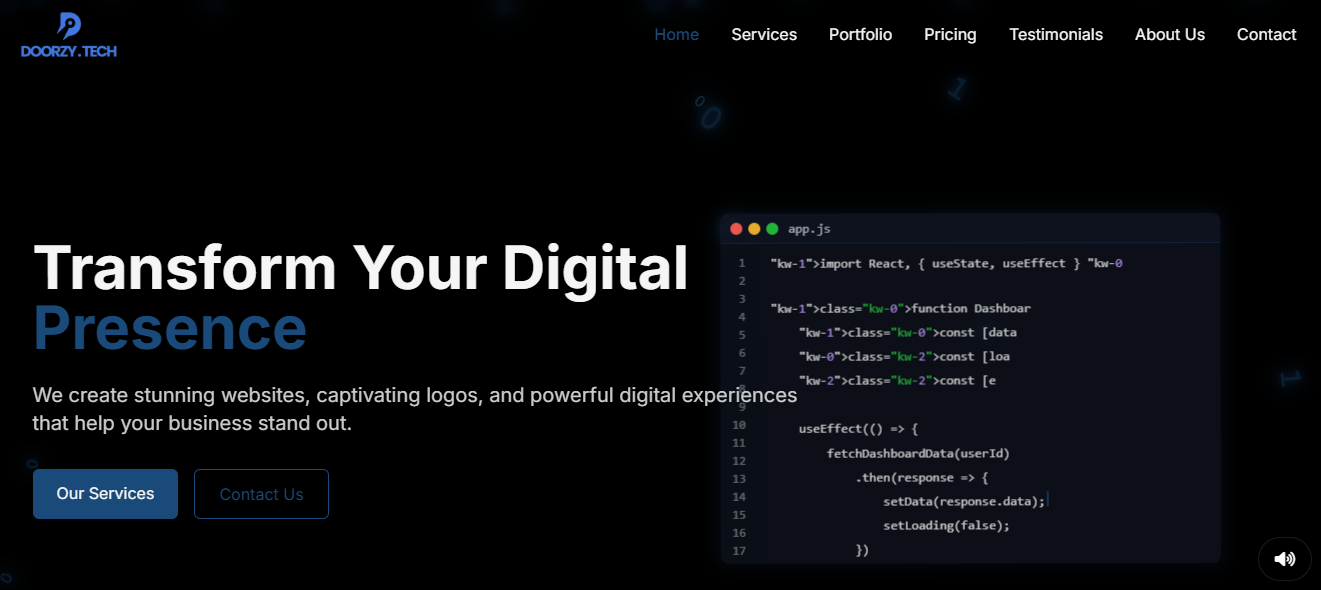This screenshot has width=1321, height=590.
Task: Open the Services navigation item
Action: [x=764, y=34]
